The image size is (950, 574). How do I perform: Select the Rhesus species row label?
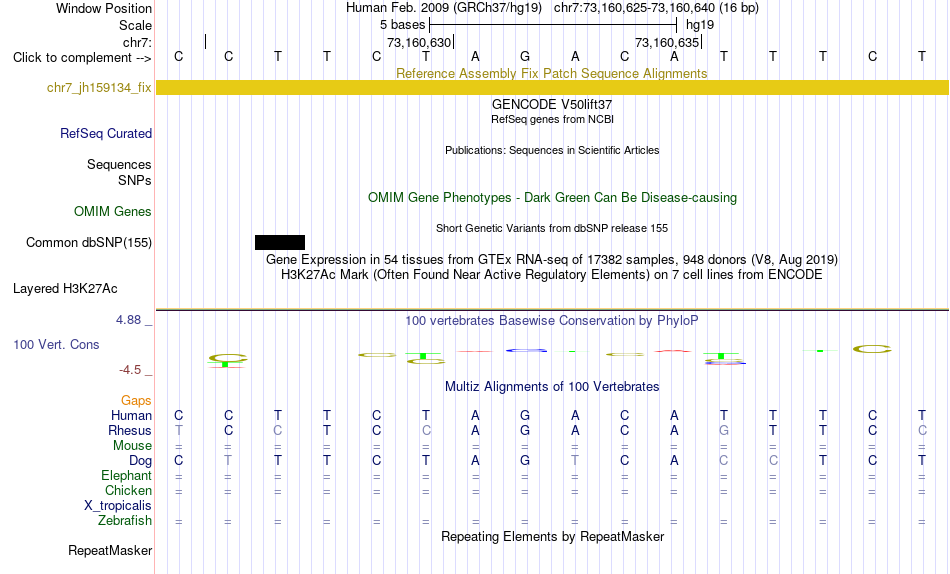point(130,430)
